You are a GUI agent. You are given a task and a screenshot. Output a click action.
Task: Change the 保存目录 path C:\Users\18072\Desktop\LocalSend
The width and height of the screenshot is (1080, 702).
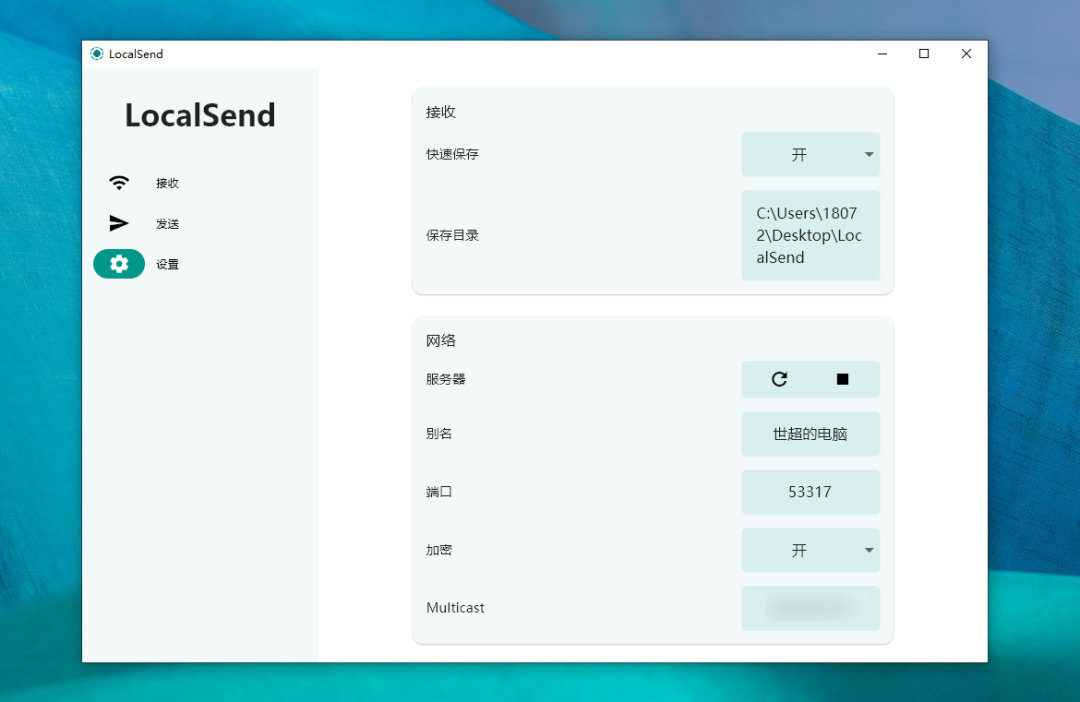pyautogui.click(x=811, y=236)
